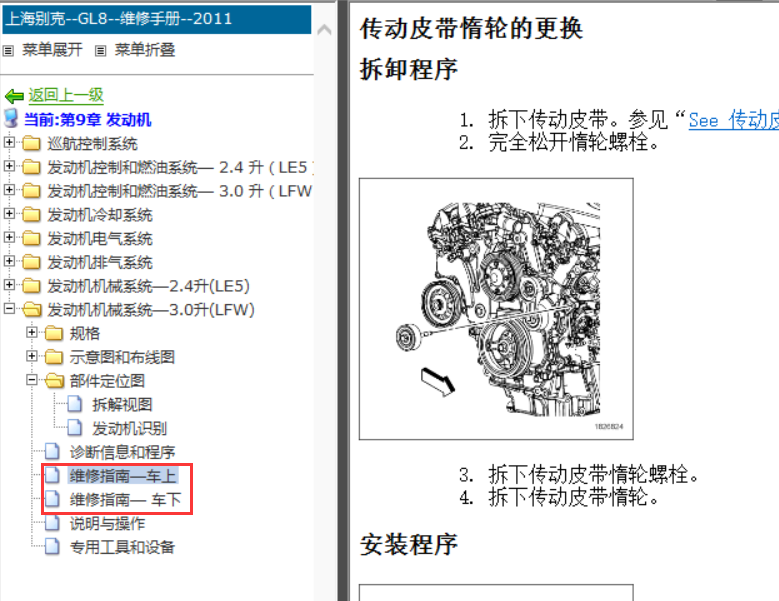Select 维修指南—车上 in the tree
Image resolution: width=779 pixels, height=601 pixels.
pyautogui.click(x=123, y=476)
